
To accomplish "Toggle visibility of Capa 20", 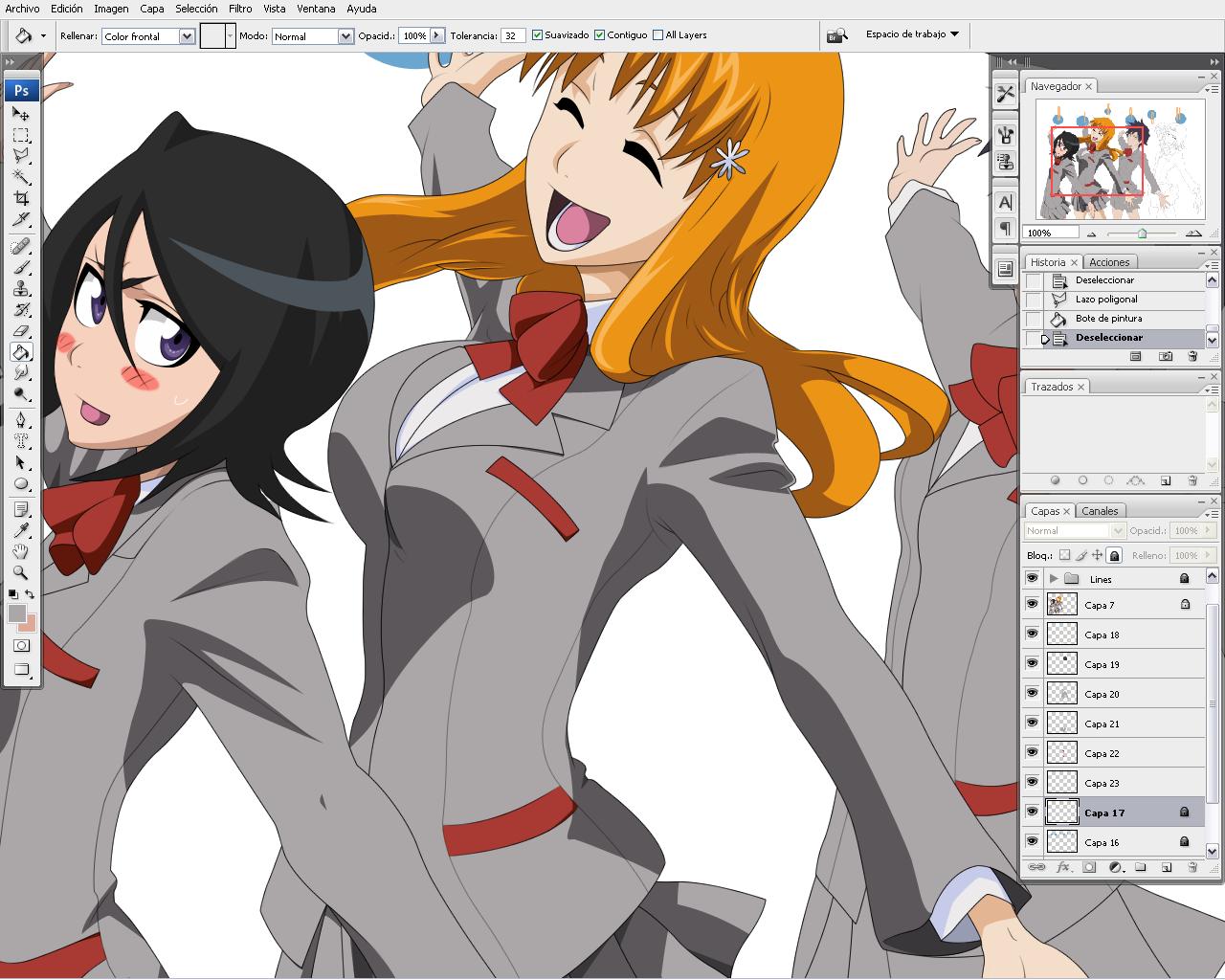I will pos(1032,693).
